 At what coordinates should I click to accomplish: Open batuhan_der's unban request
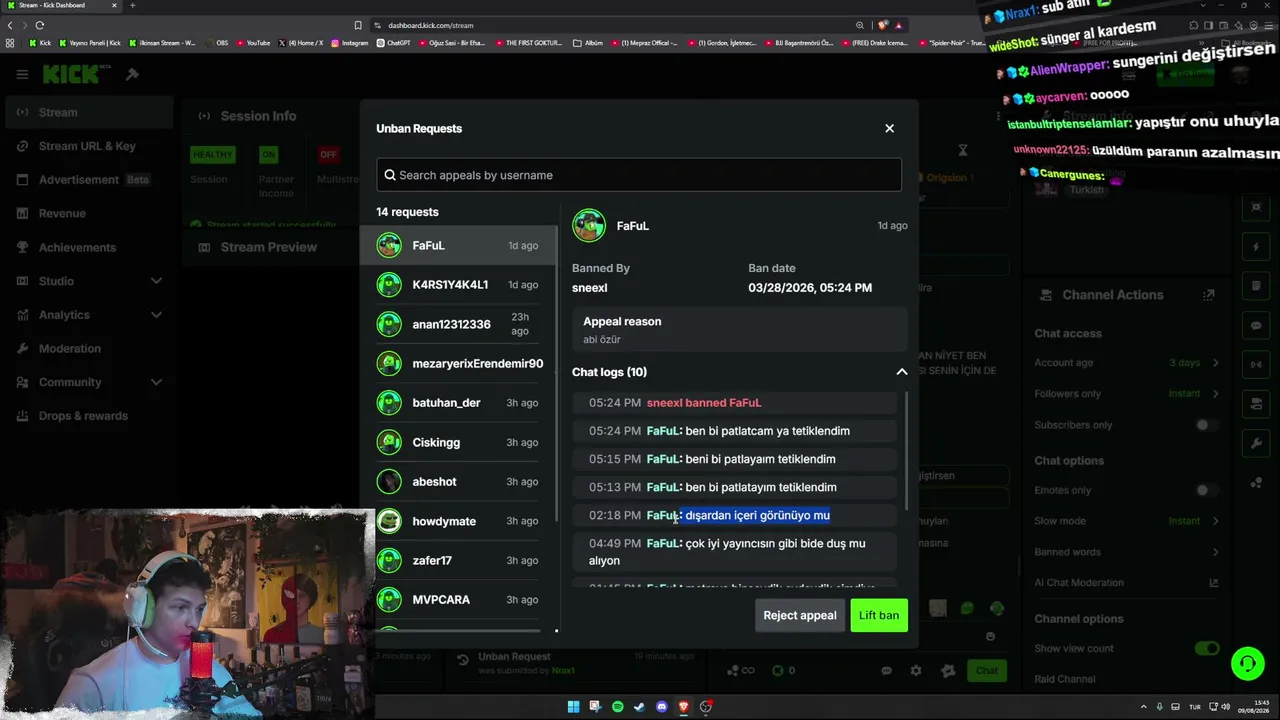pos(458,403)
